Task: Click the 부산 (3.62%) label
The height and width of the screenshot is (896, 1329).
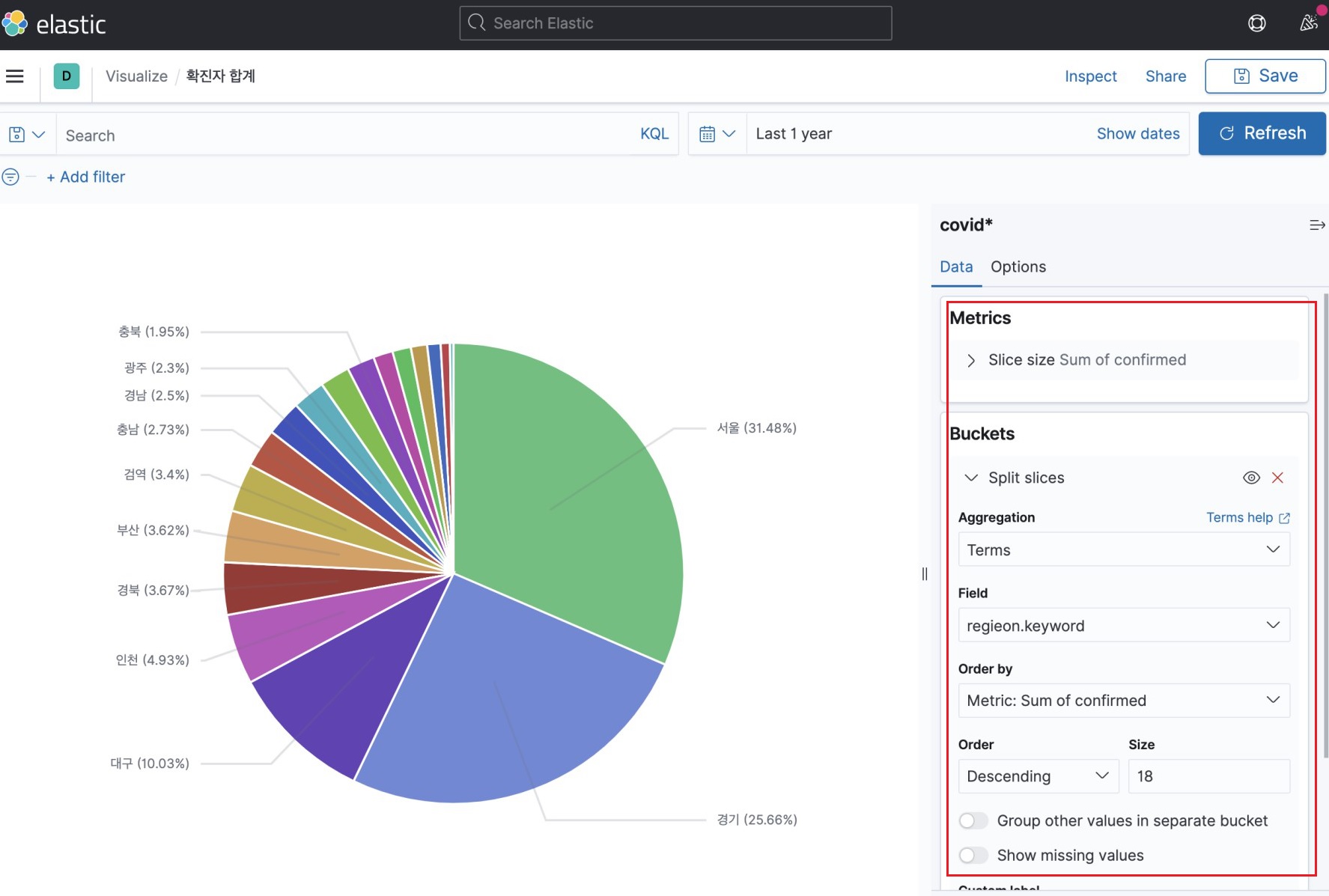Action: [x=153, y=531]
